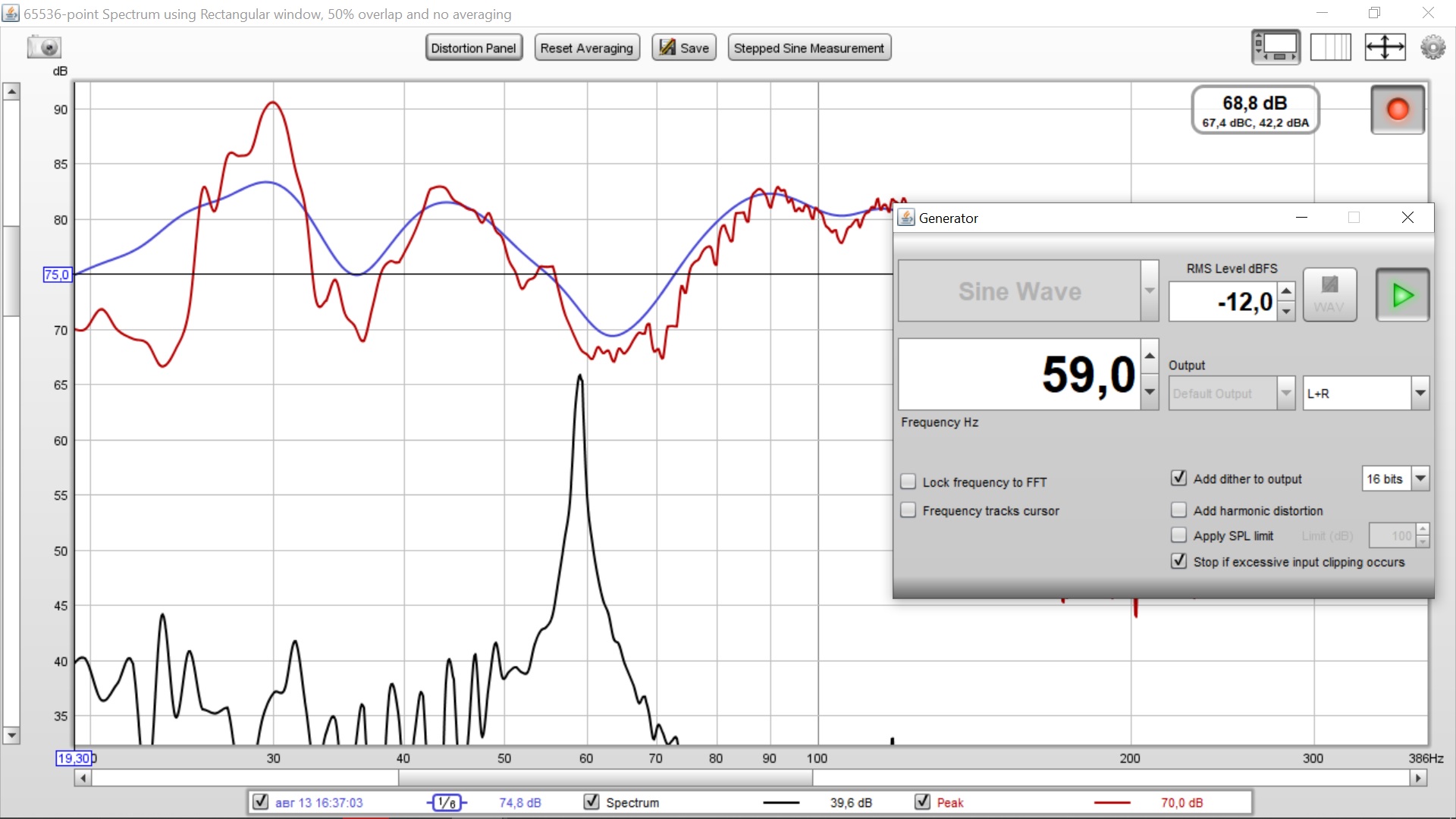Screen dimensions: 1456x819
Task: Expand the Sine Wave signal dropdown
Action: (1150, 291)
